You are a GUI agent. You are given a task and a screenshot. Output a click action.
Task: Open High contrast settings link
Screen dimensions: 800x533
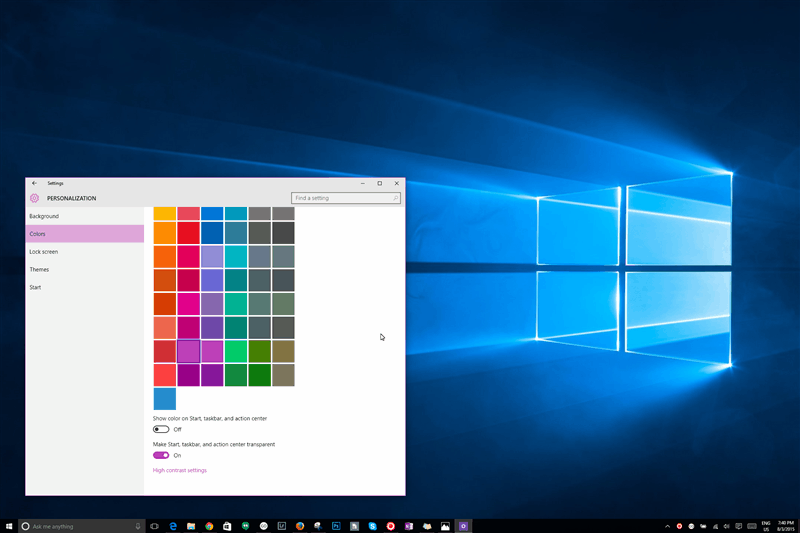pos(180,470)
